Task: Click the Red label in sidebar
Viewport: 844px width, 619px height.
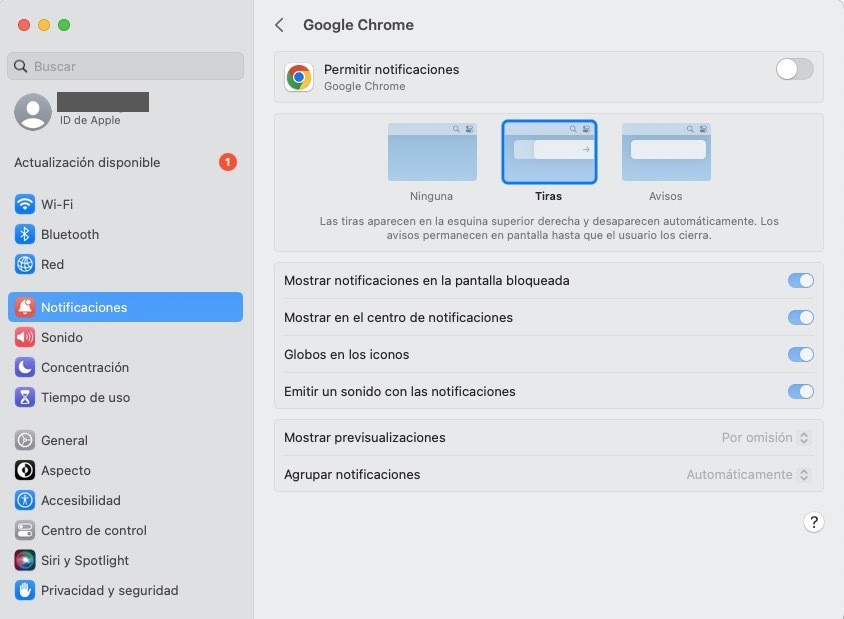Action: click(x=52, y=265)
